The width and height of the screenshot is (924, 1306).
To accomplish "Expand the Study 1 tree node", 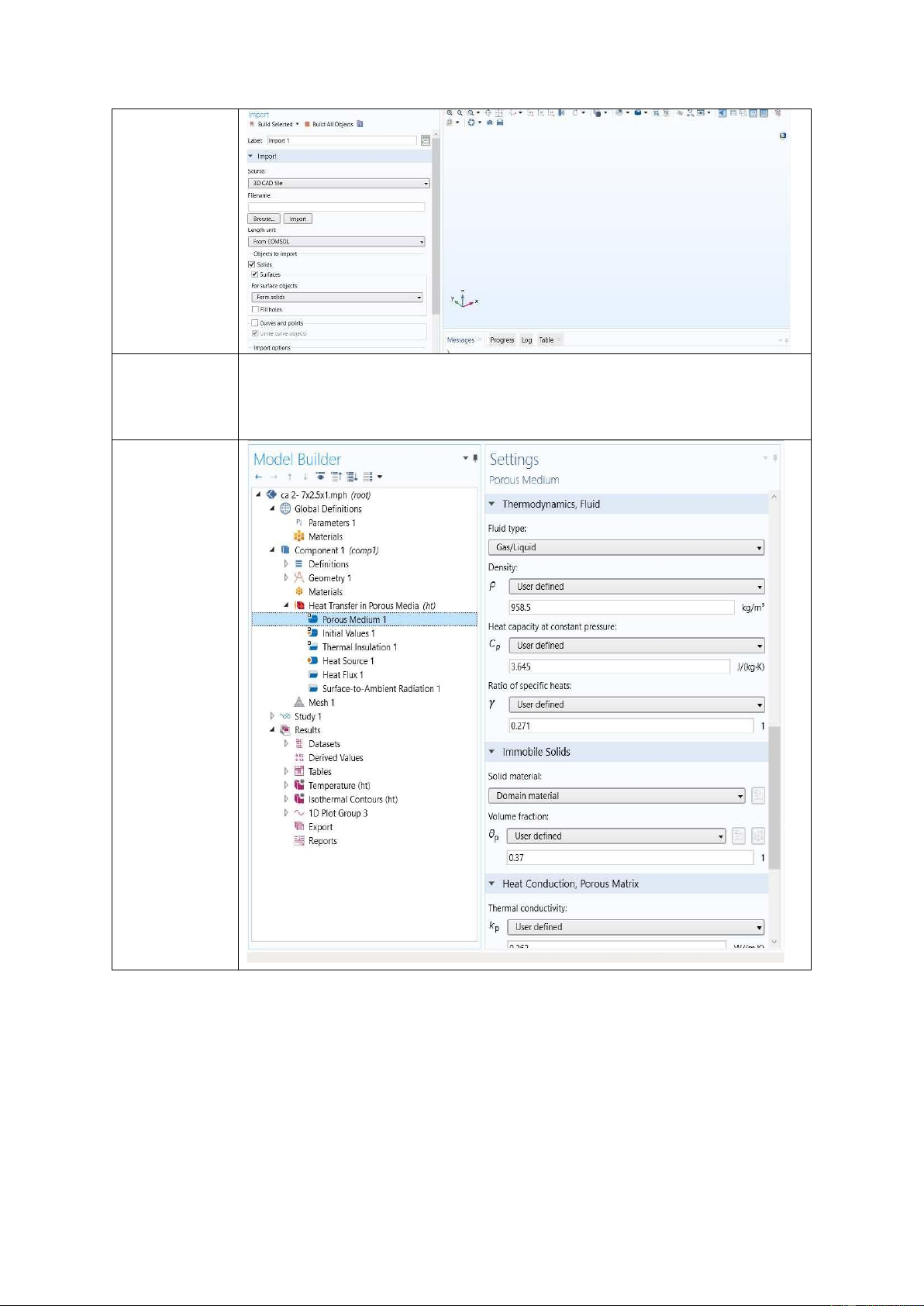I will [272, 716].
